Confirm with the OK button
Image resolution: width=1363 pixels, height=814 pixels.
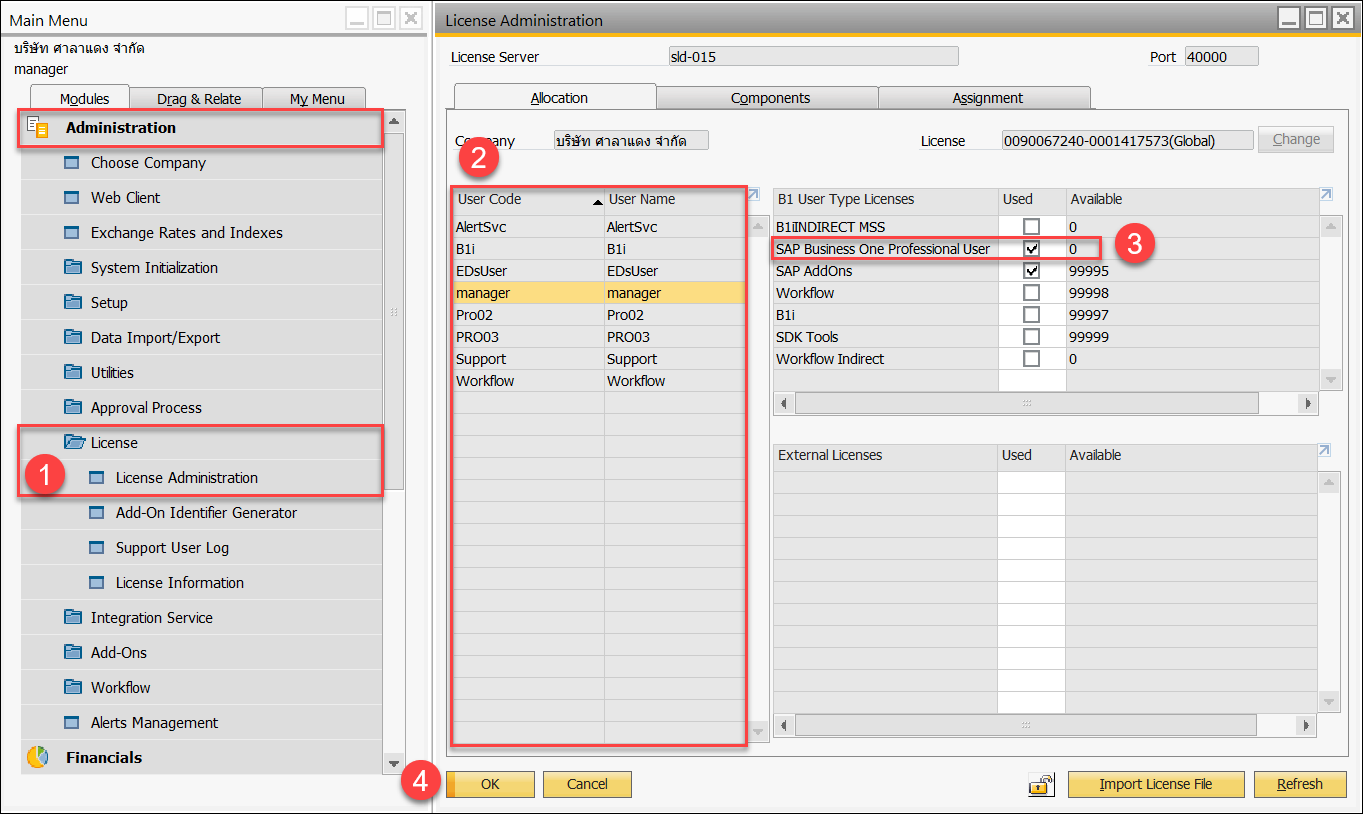[490, 785]
